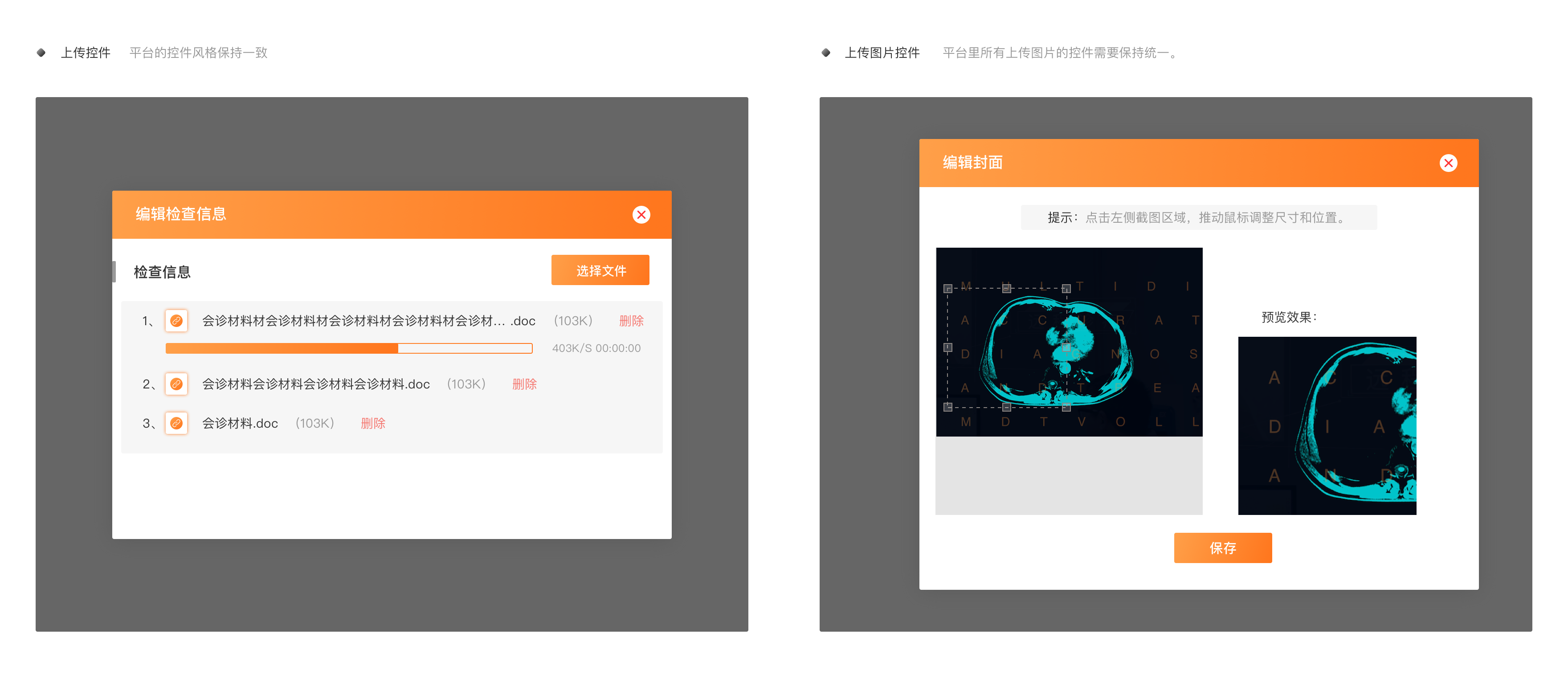Click top-right crop selection handle
The height and width of the screenshot is (678, 1568).
point(1066,289)
